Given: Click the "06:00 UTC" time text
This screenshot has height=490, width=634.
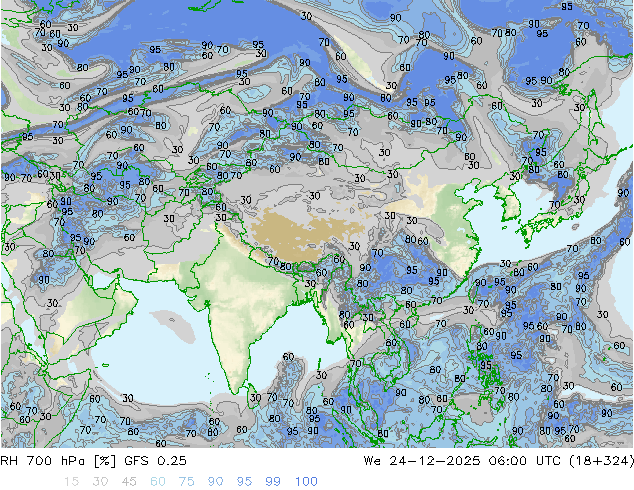Looking at the screenshot, I should 523,461.
